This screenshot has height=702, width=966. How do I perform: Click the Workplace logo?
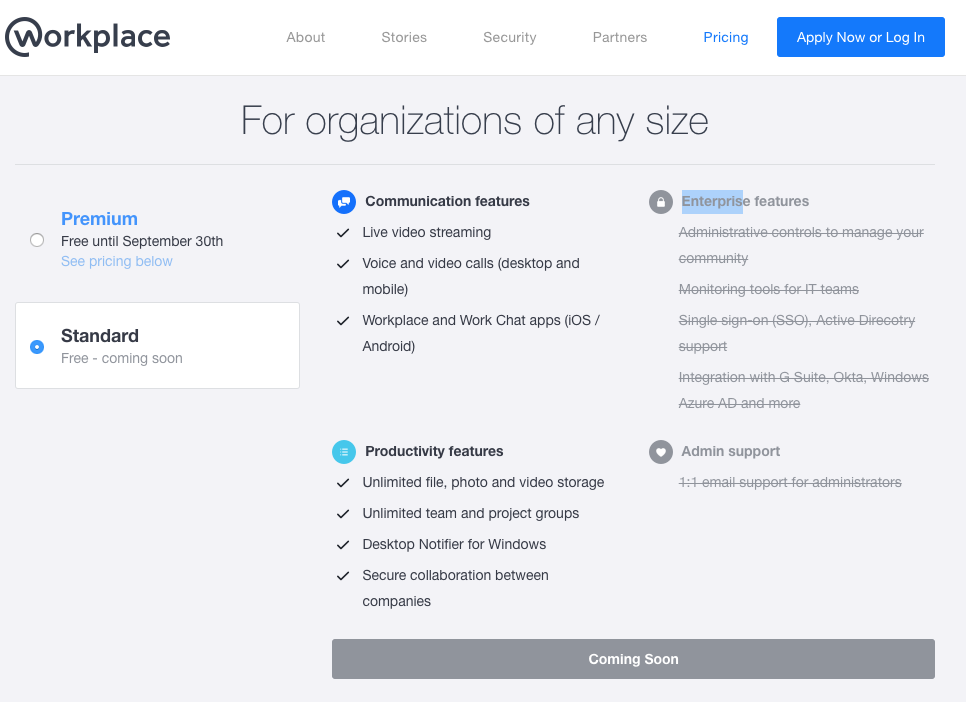87,37
